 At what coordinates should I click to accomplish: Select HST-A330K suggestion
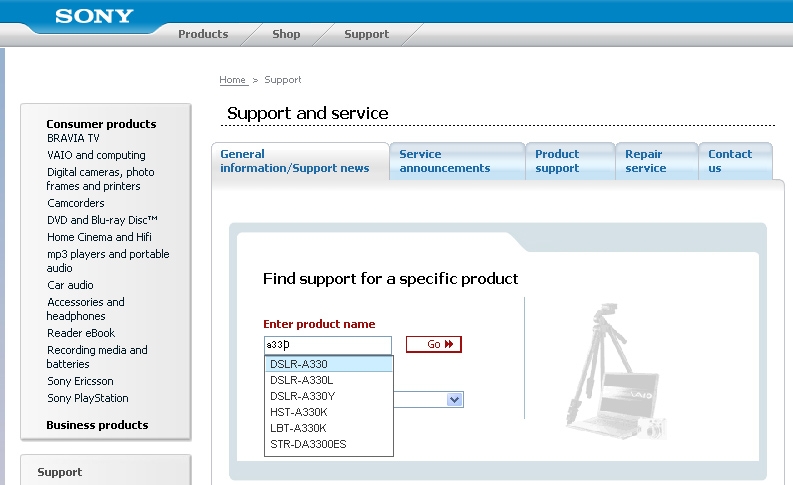tap(329, 412)
